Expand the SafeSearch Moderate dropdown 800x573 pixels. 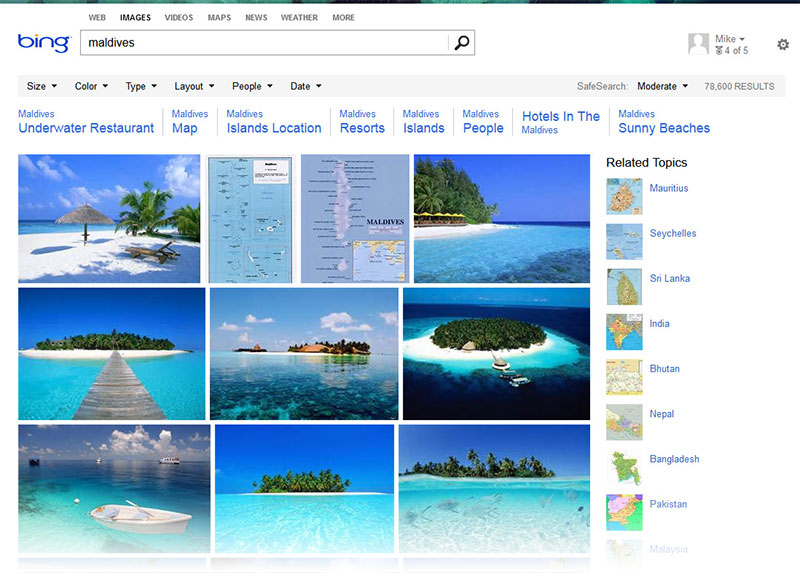click(662, 87)
